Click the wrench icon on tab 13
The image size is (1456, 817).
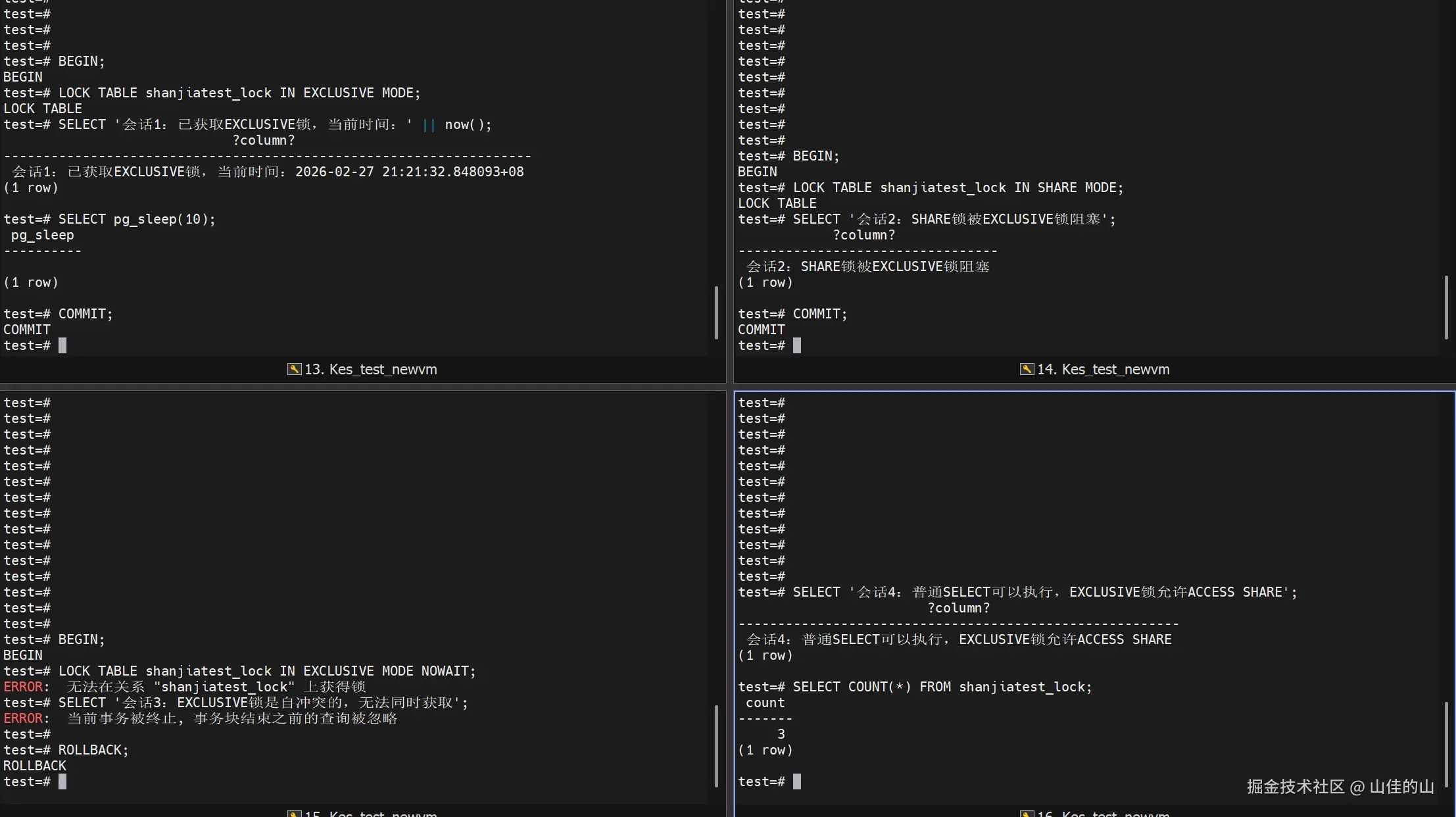294,369
